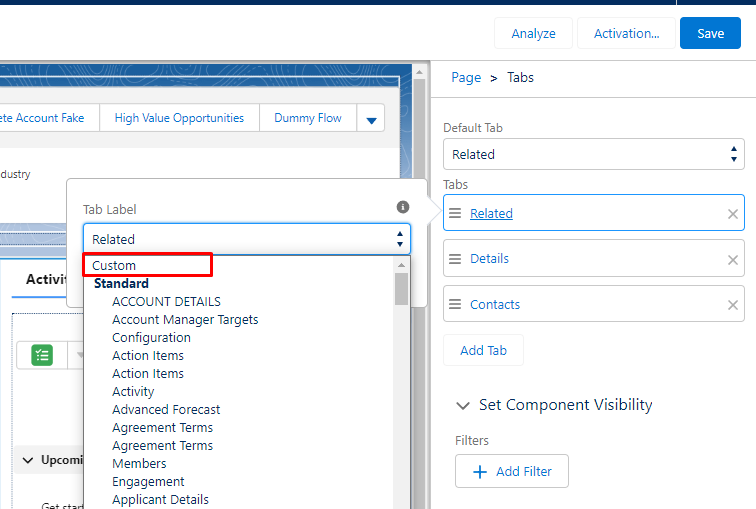Click drag handle icon for Details tab

pos(455,259)
